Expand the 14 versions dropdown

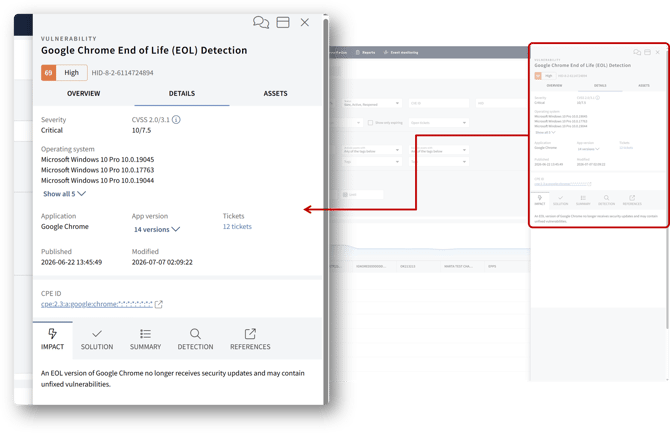point(157,230)
